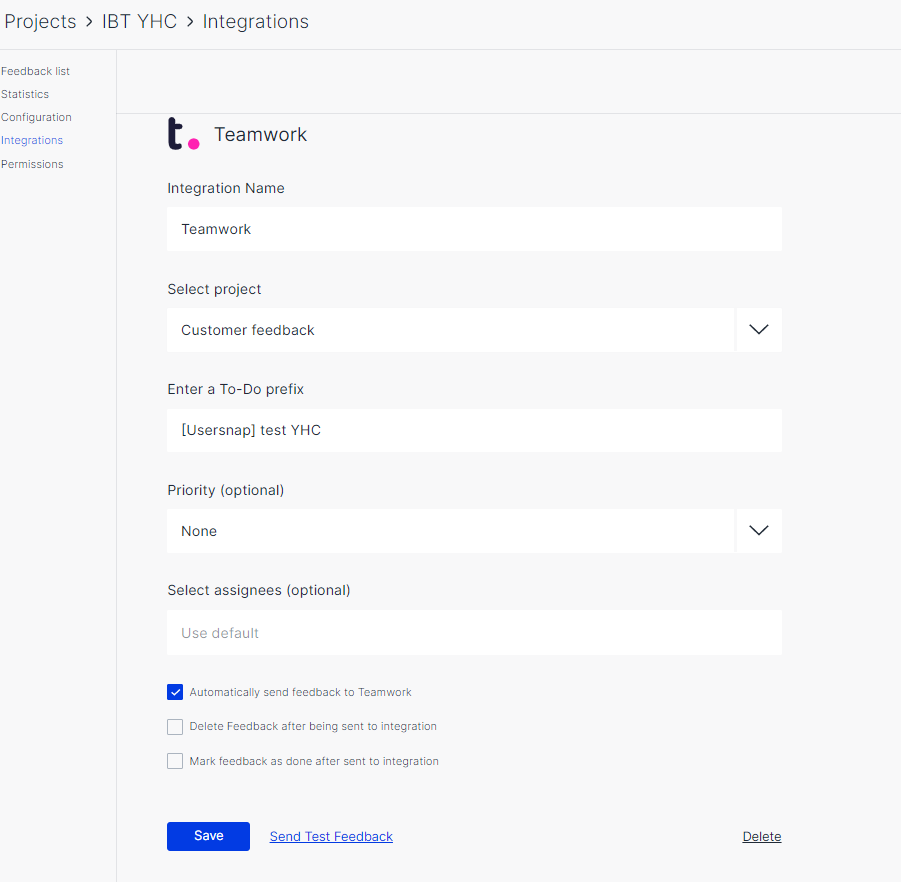
Task: Click the To-Do prefix input field
Action: click(x=474, y=430)
